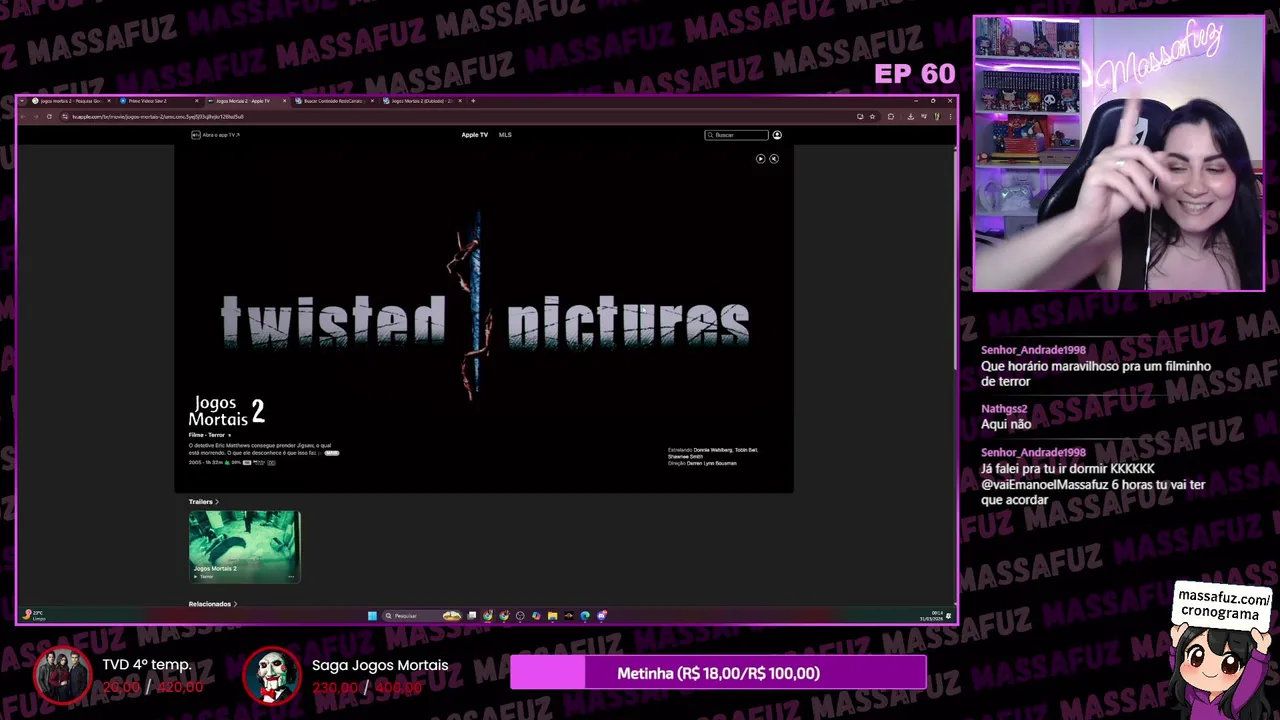Image resolution: width=1280 pixels, height=720 pixels.
Task: Click the browser back arrow
Action: pyautogui.click(x=23, y=117)
